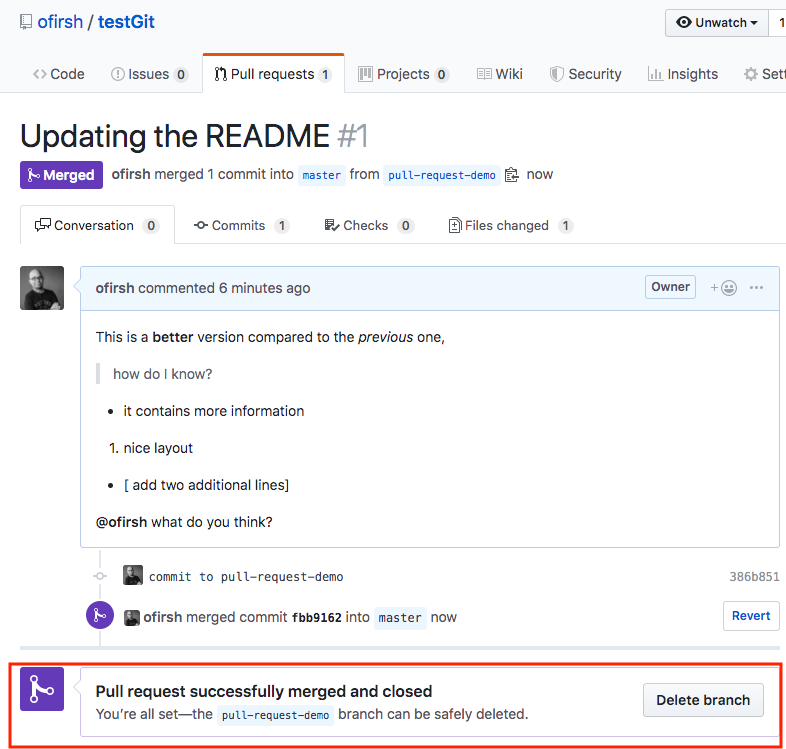Open the Issues tab

click(x=148, y=74)
